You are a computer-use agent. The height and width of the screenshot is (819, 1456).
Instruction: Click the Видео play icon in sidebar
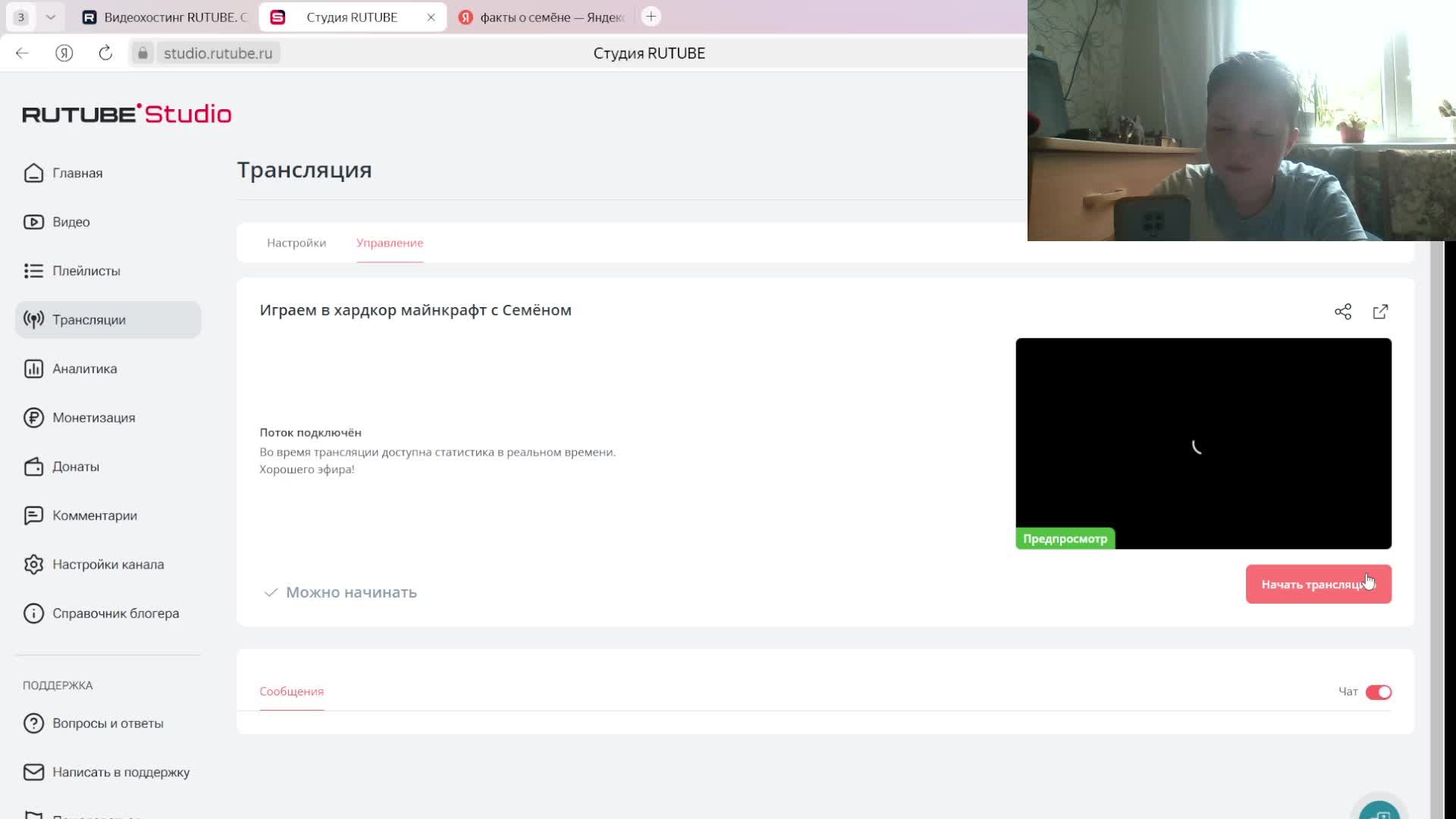(33, 222)
